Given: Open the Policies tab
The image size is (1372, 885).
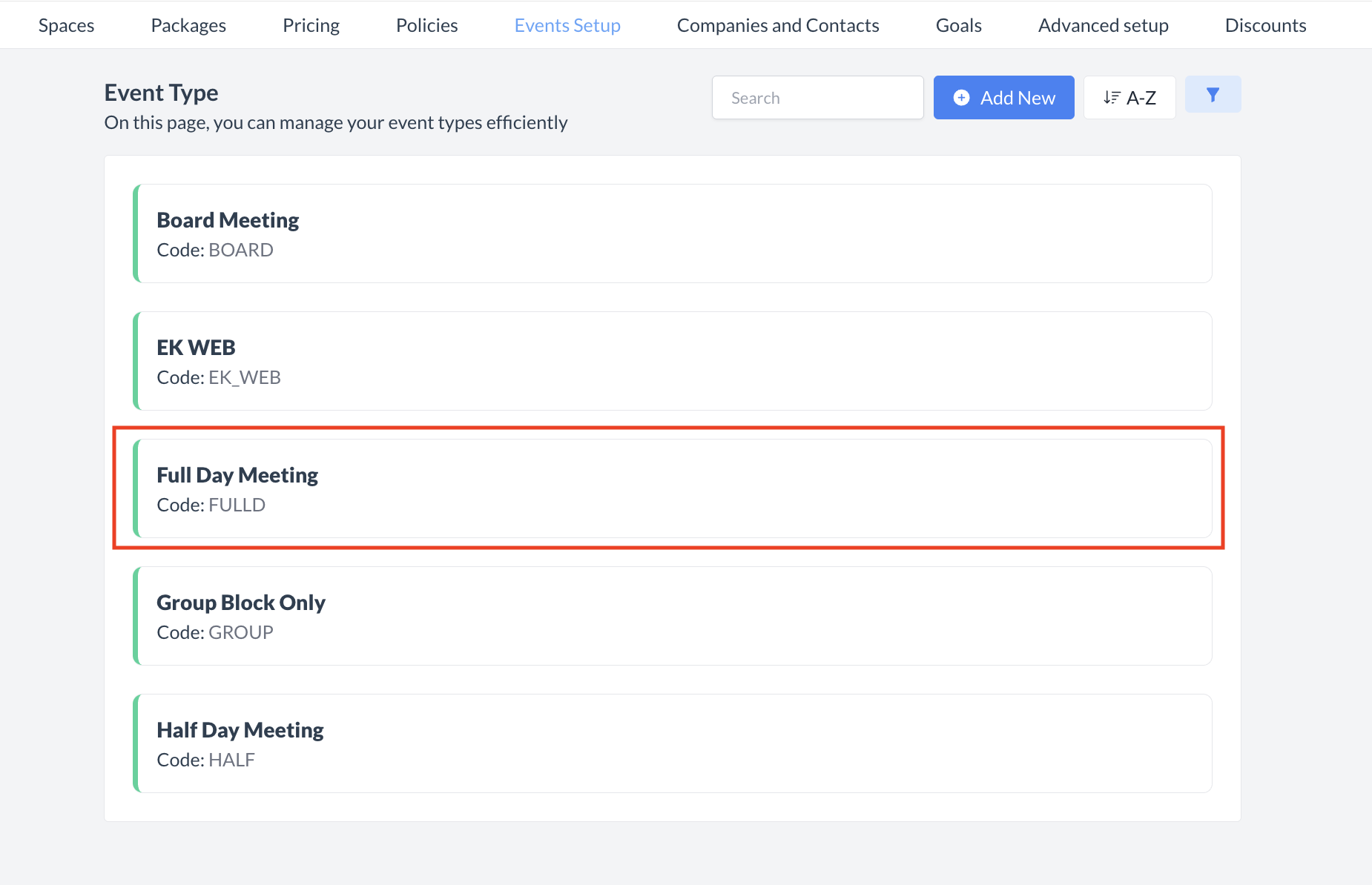Looking at the screenshot, I should coord(426,25).
